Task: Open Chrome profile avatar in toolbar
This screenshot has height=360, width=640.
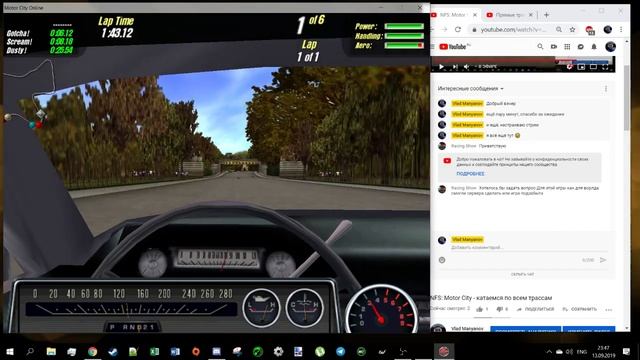Action: click(x=607, y=29)
